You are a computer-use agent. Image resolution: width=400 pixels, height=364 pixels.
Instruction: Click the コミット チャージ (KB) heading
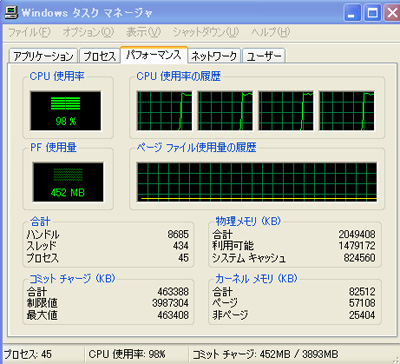click(72, 278)
